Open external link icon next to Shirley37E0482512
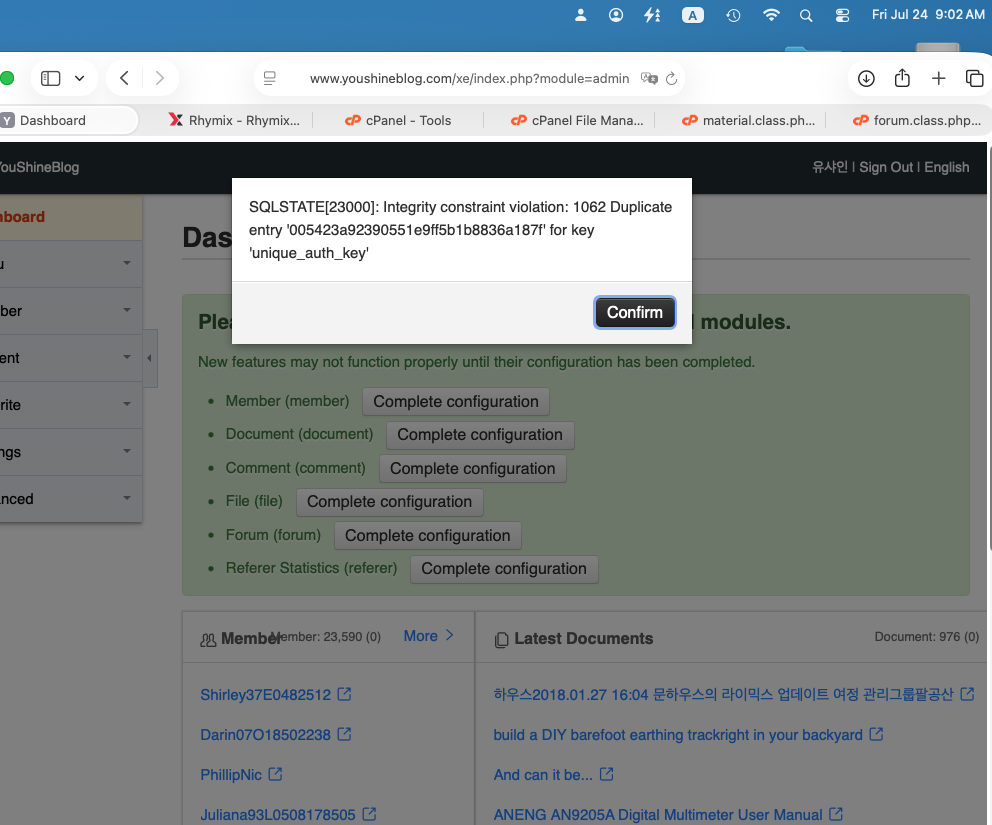The height and width of the screenshot is (825, 992). tap(344, 694)
